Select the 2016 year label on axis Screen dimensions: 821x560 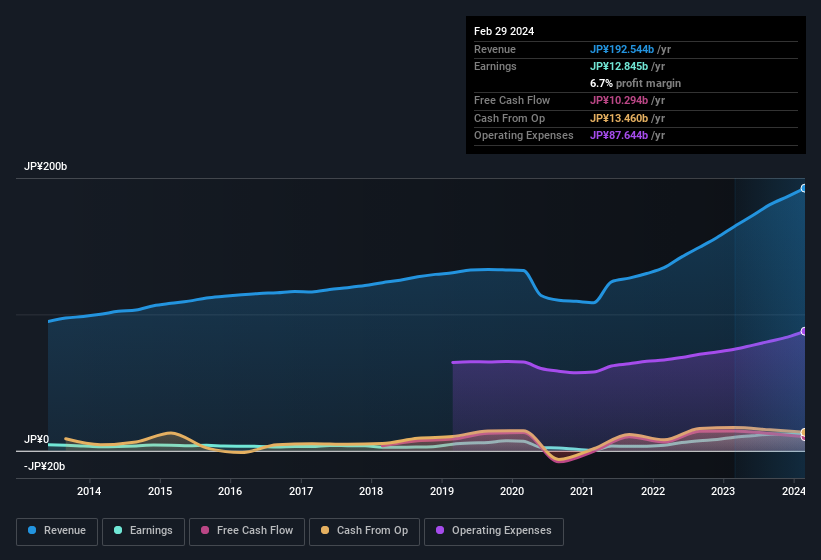230,491
